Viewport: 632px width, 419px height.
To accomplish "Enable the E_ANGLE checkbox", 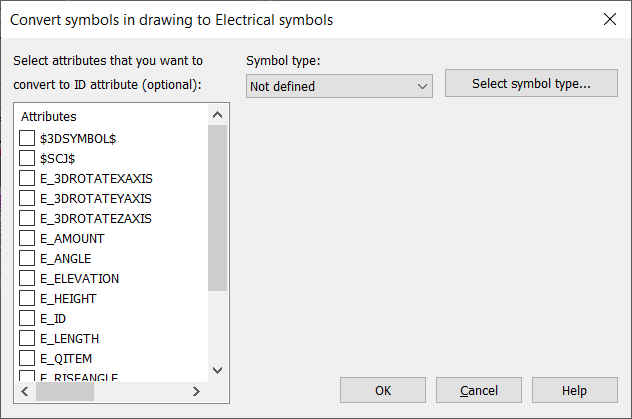I will 27,258.
